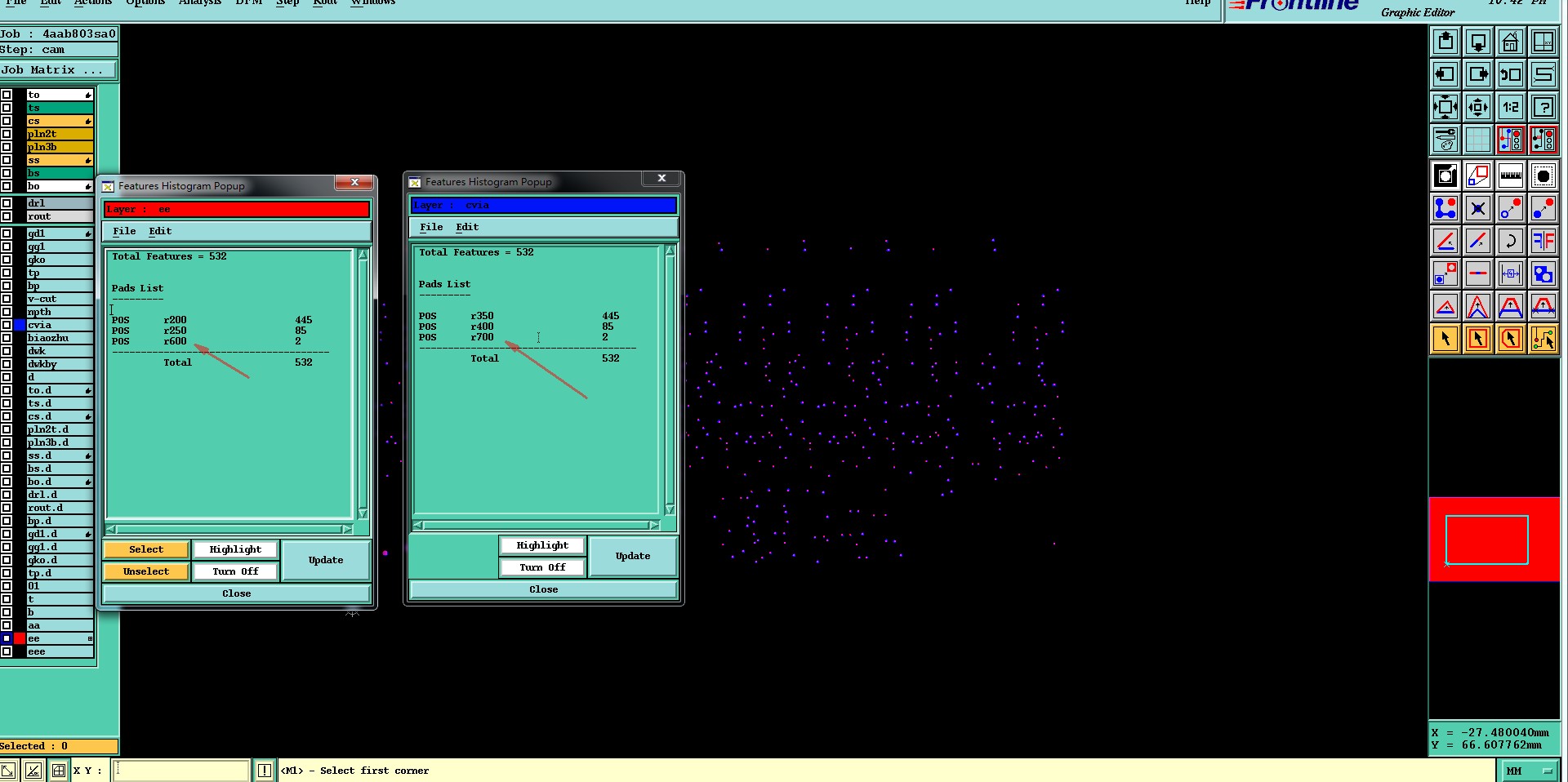Click the question mark help icon
The width and height of the screenshot is (1568, 782).
click(x=1543, y=107)
